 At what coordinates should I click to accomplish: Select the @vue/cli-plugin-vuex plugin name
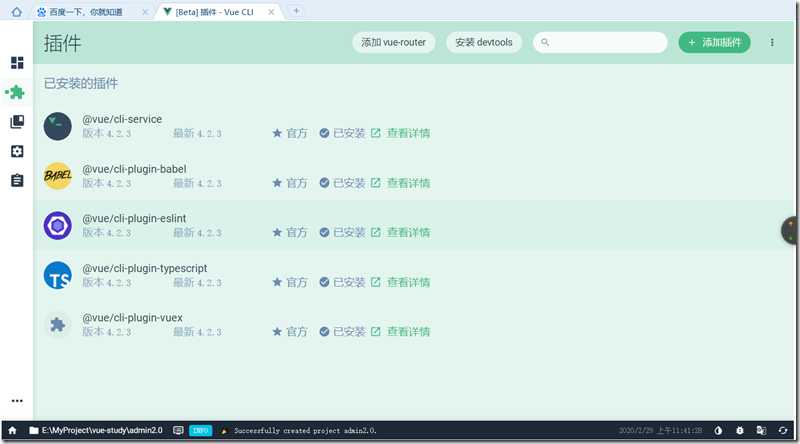tap(132, 317)
